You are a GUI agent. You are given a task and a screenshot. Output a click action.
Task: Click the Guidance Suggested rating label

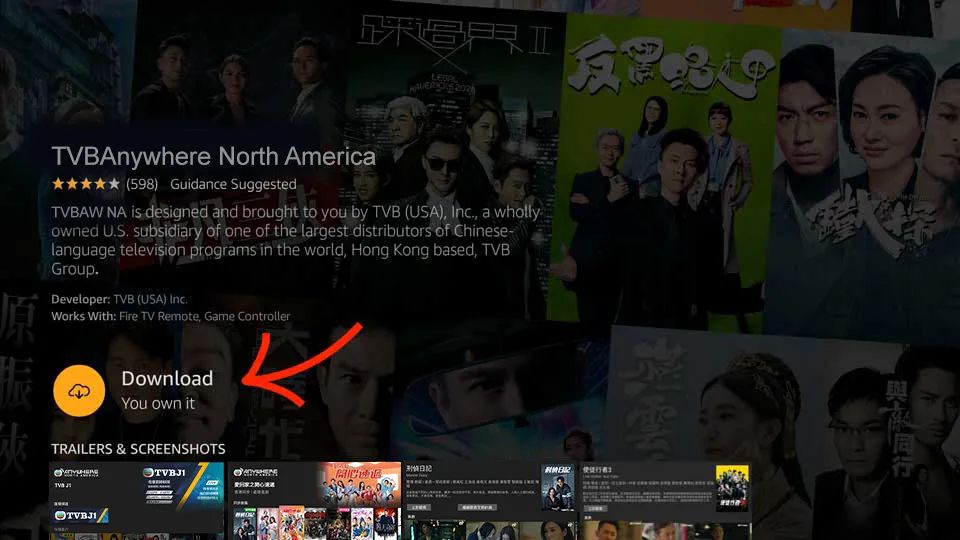pyautogui.click(x=233, y=184)
